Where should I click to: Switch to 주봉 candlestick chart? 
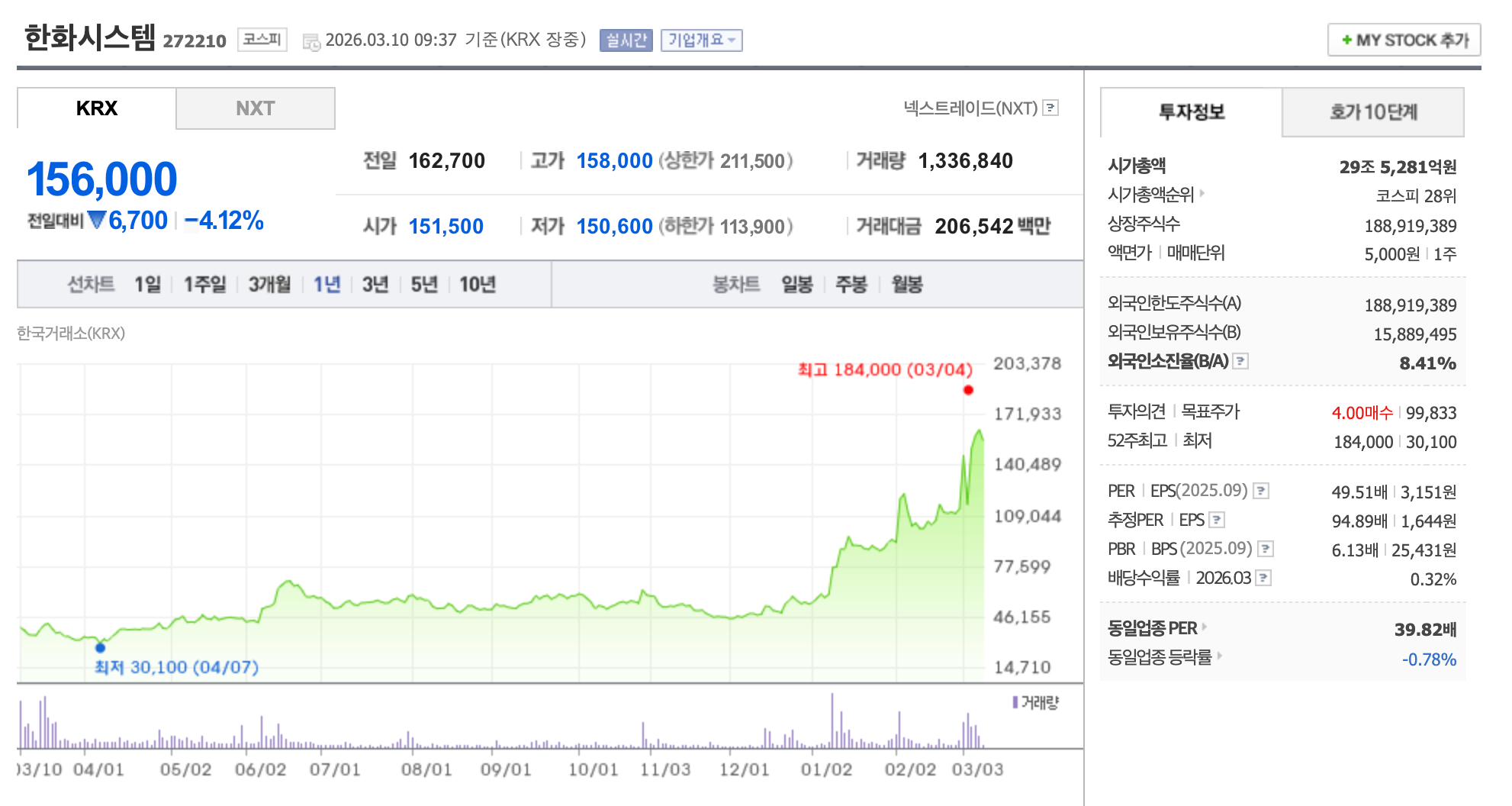pos(851,285)
